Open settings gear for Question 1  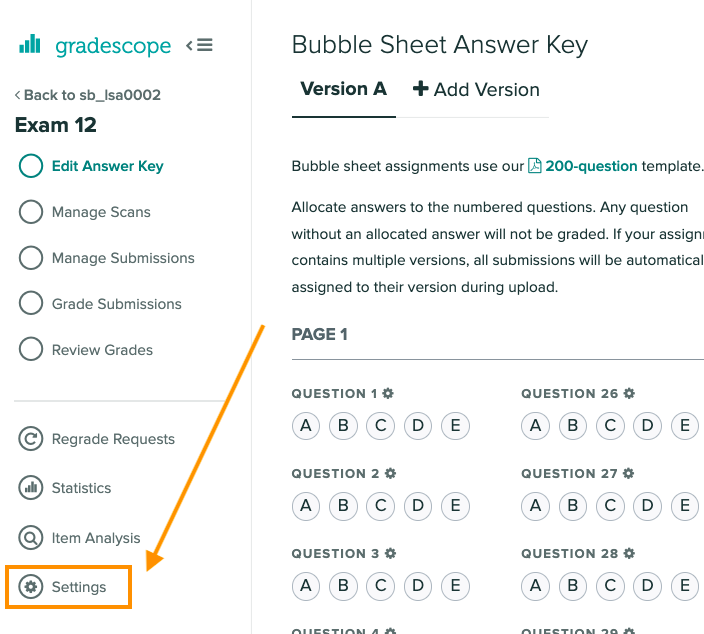(388, 394)
